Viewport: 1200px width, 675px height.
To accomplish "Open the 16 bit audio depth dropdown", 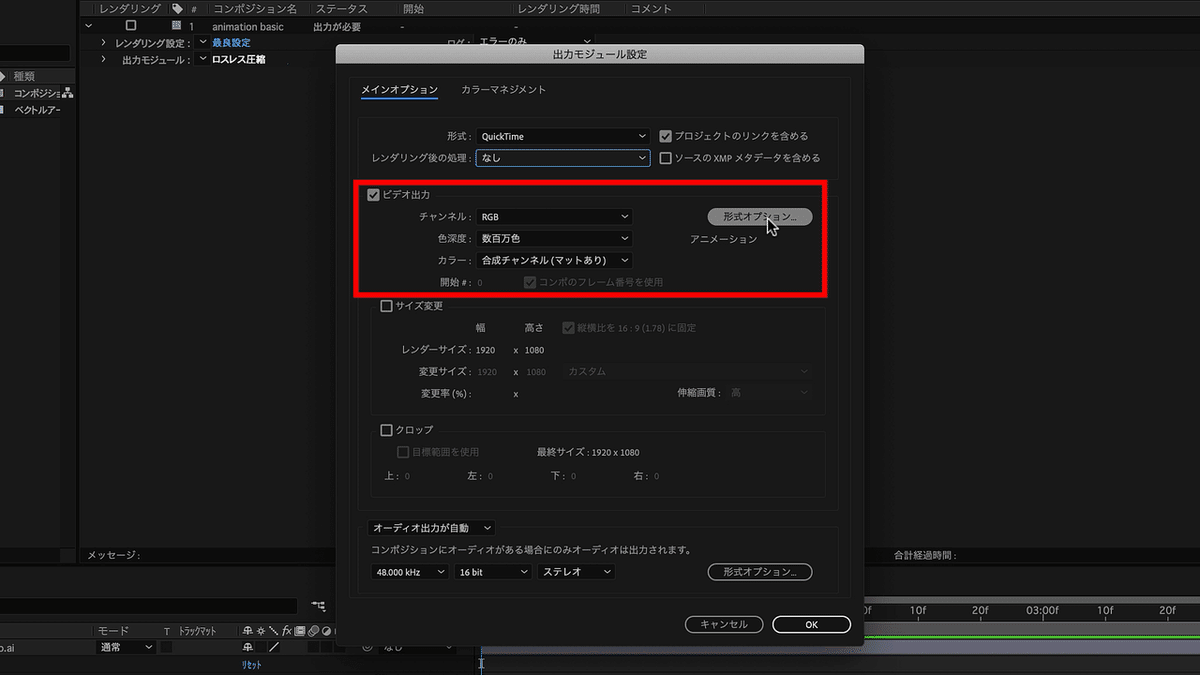I will coord(493,572).
